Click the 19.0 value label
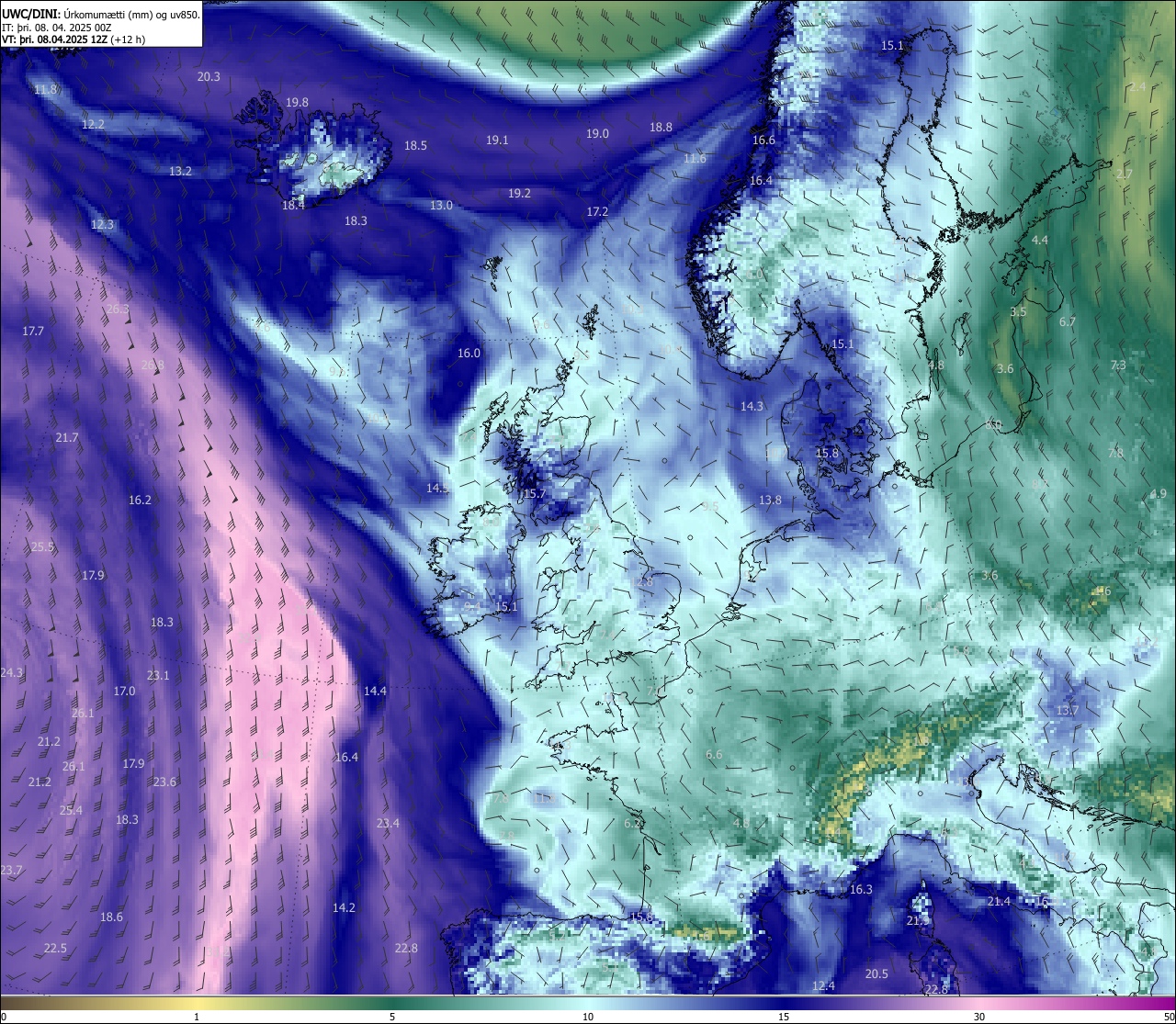Image resolution: width=1176 pixels, height=1024 pixels. click(597, 134)
